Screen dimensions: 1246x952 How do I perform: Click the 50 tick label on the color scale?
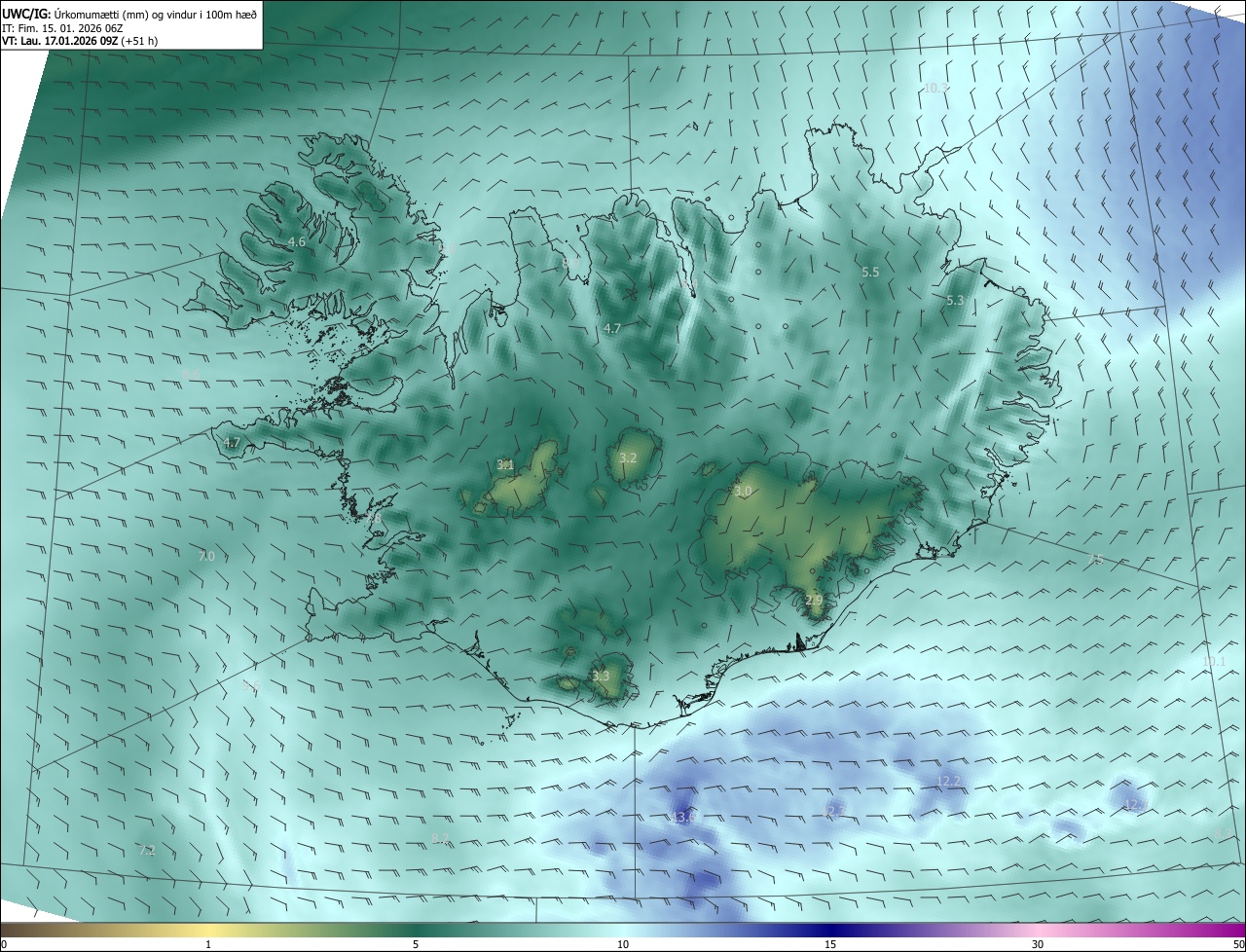tap(1238, 944)
